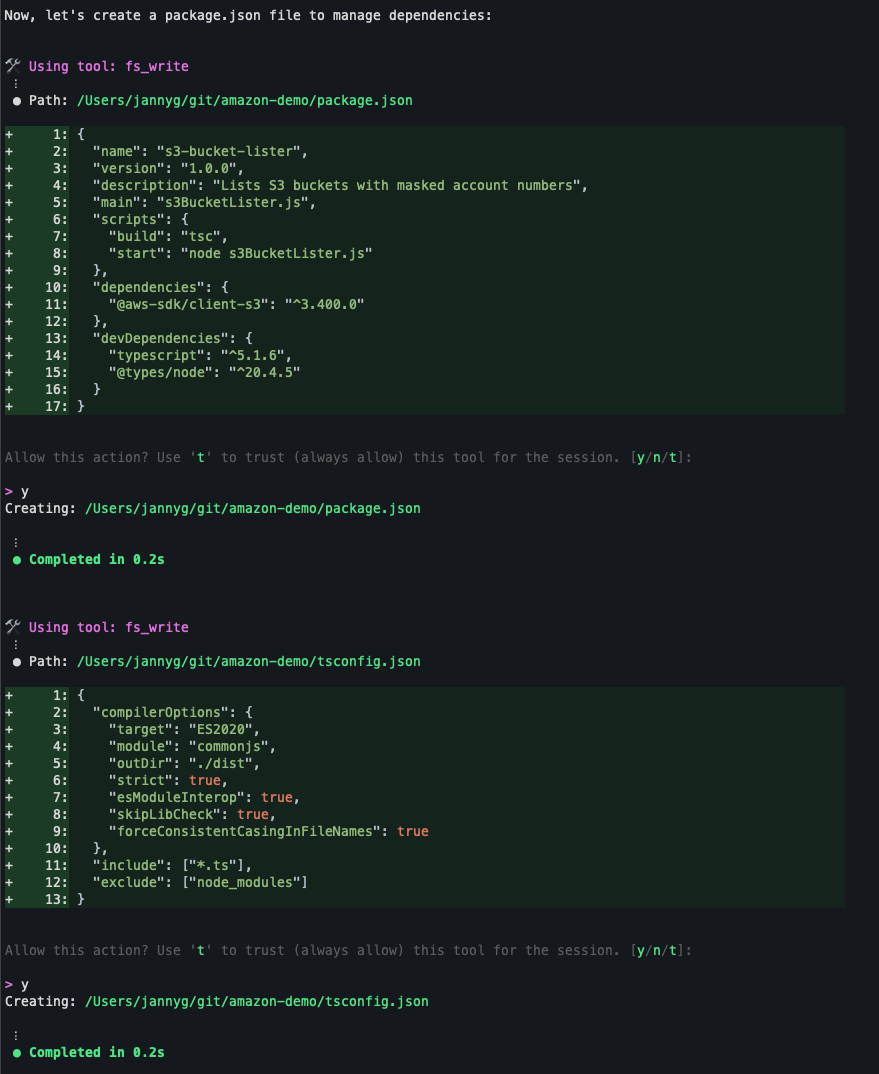The image size is (879, 1074).
Task: Click the second fs_write tool hammer icon
Action: (12, 627)
